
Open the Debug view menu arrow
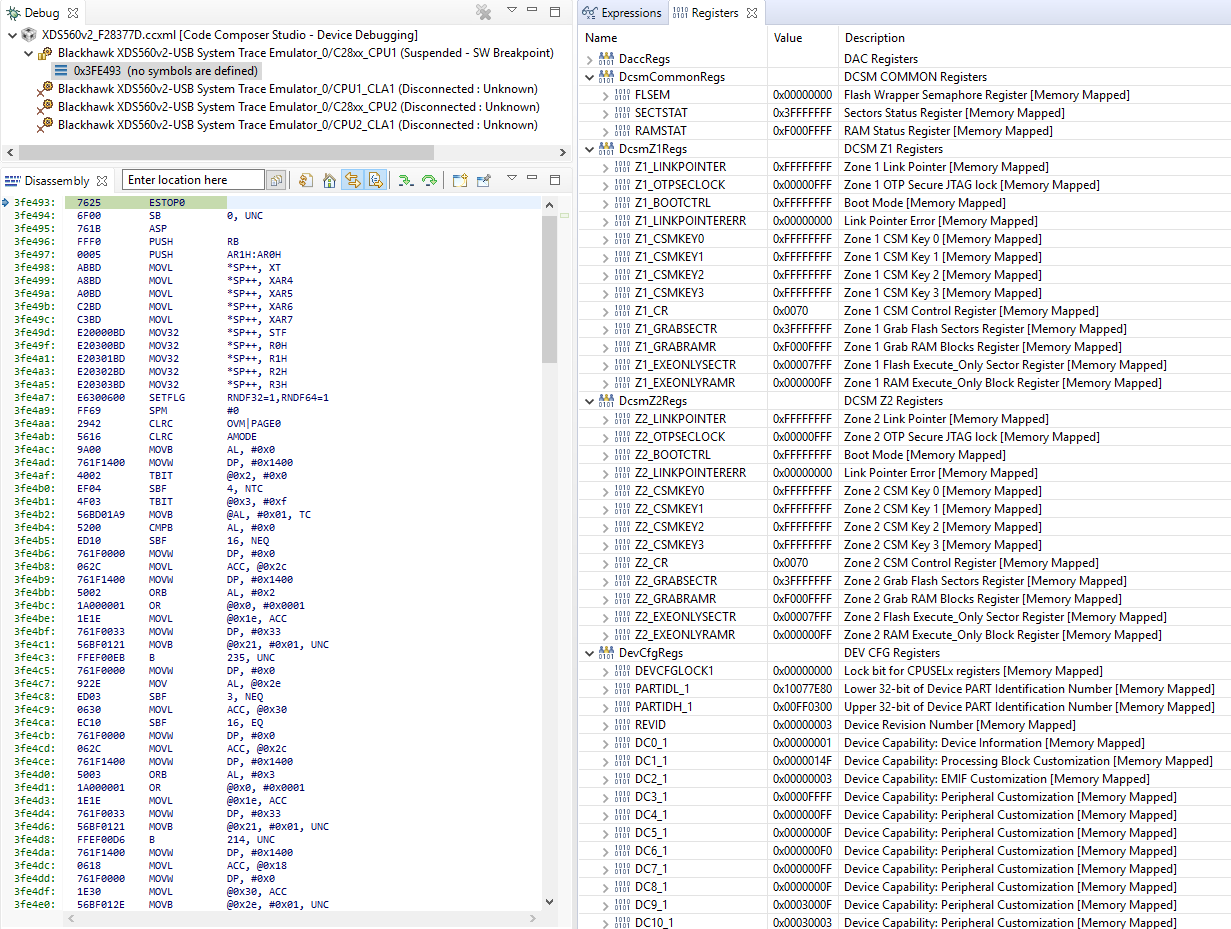[511, 11]
